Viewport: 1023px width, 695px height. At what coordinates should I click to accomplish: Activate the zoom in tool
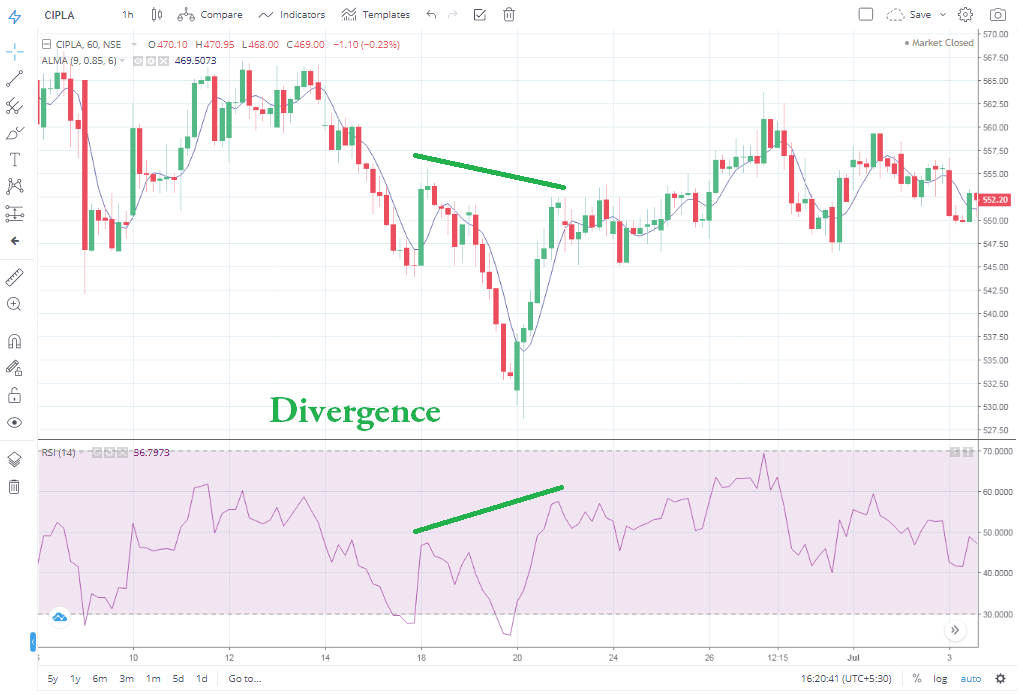14,304
